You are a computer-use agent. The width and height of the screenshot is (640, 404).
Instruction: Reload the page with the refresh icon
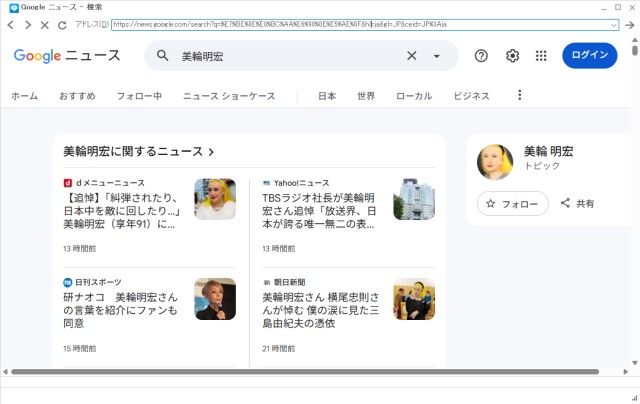pyautogui.click(x=62, y=25)
